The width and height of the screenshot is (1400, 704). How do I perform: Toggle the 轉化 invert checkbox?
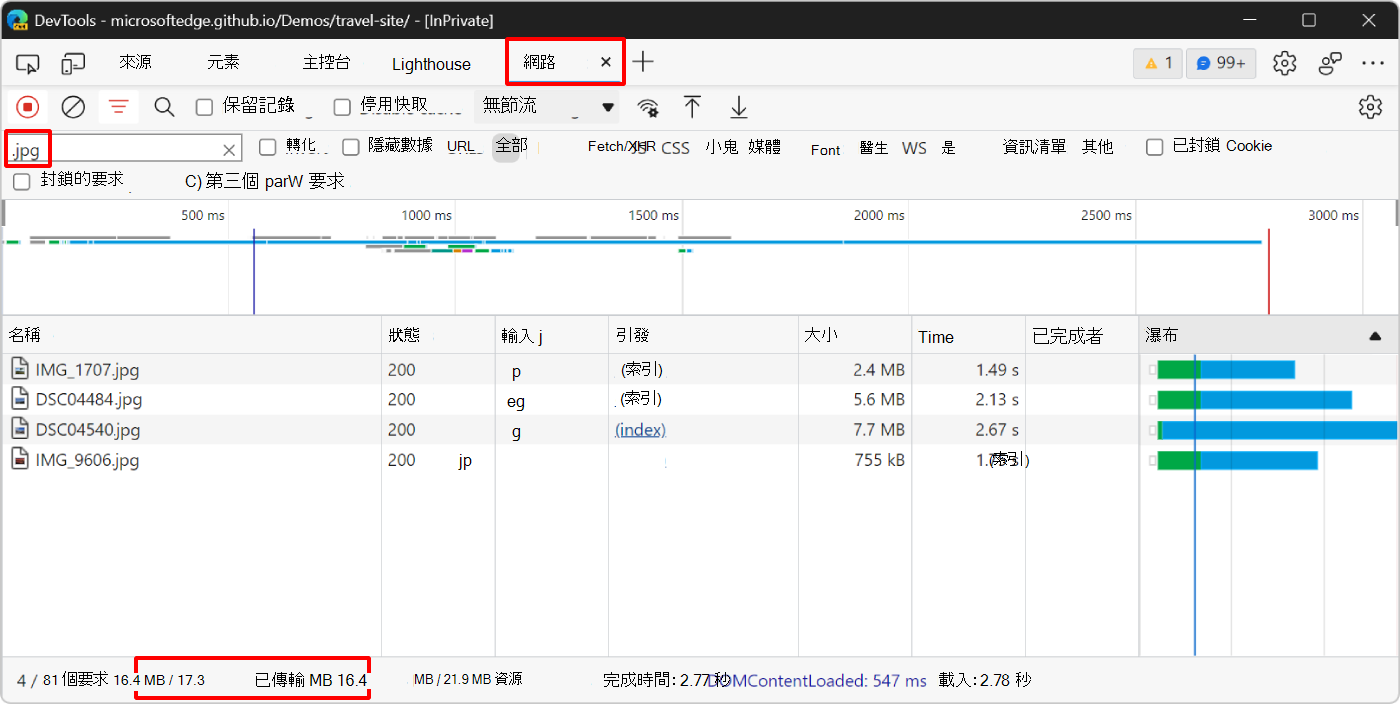267,147
